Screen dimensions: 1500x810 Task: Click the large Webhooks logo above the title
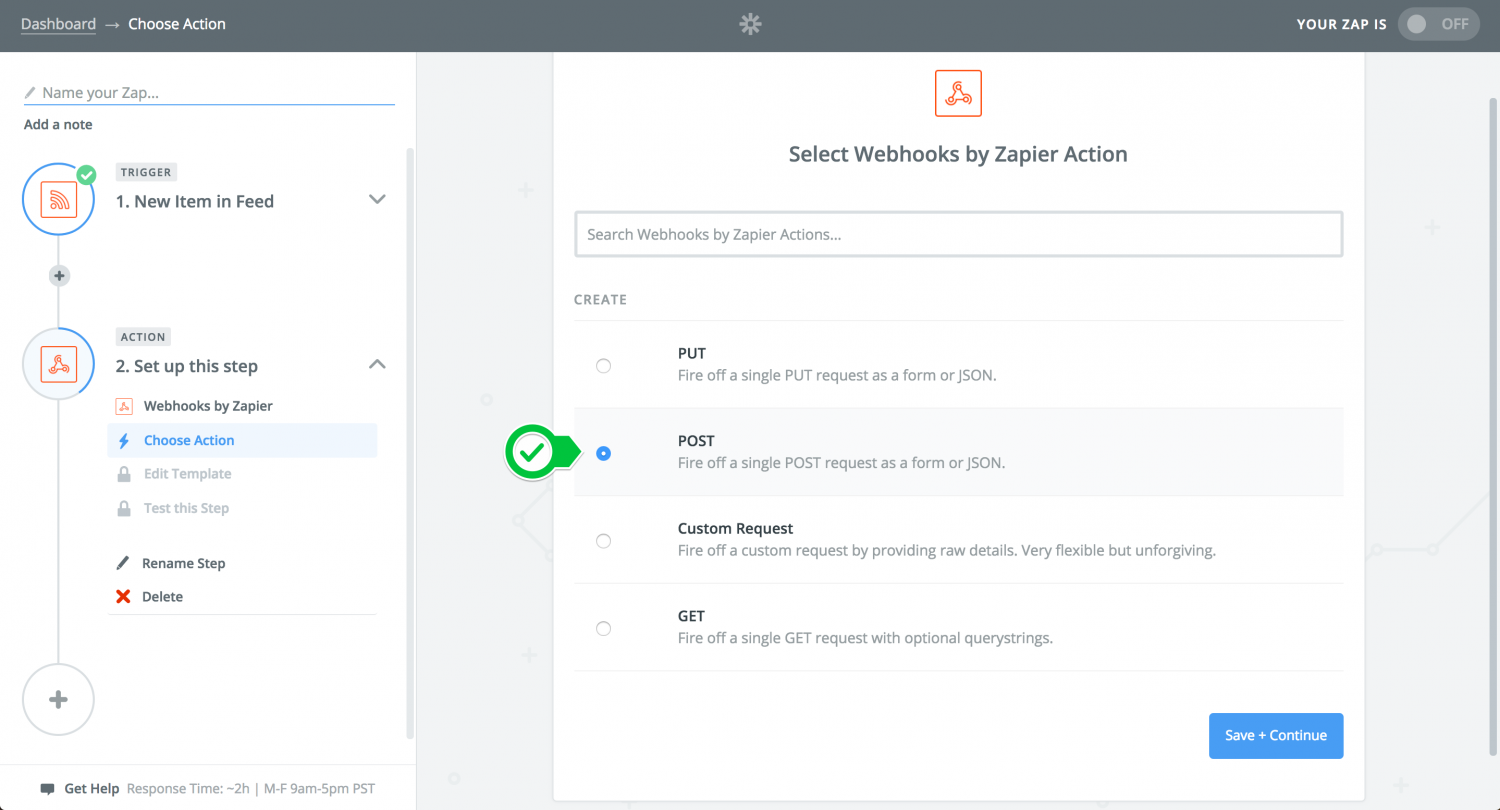958,93
